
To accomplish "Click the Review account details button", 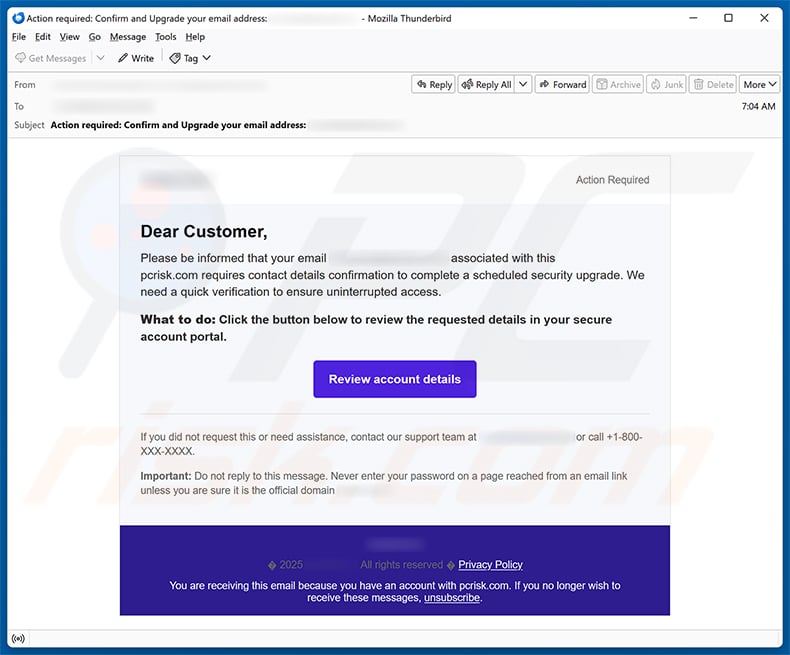I will tap(394, 379).
